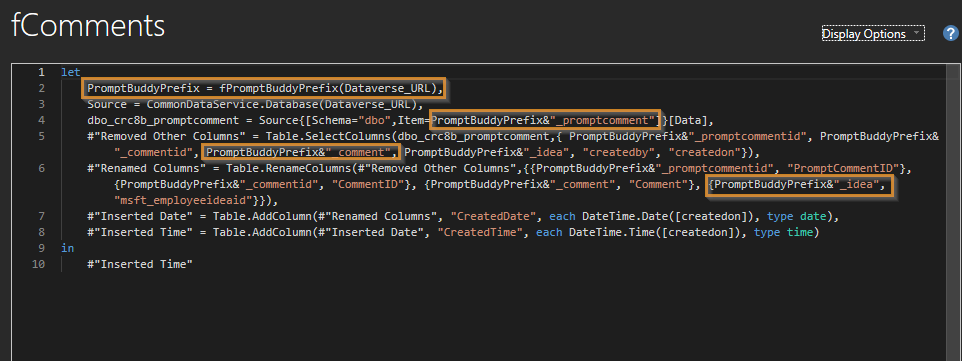This screenshot has height=361, width=962.
Task: Click the fComments query title
Action: point(88,26)
